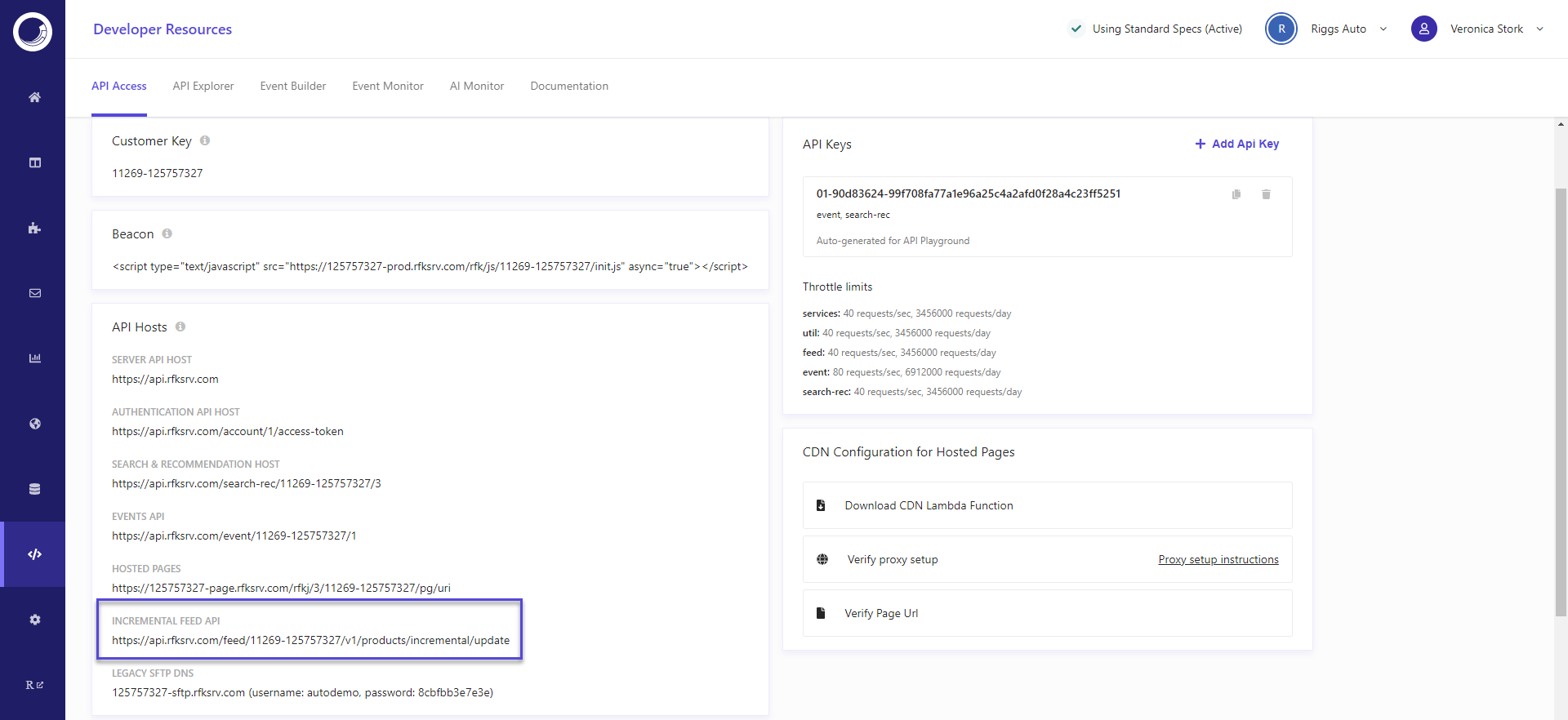This screenshot has height=720, width=1568.
Task: Switch to the API Explorer tab
Action: [203, 86]
